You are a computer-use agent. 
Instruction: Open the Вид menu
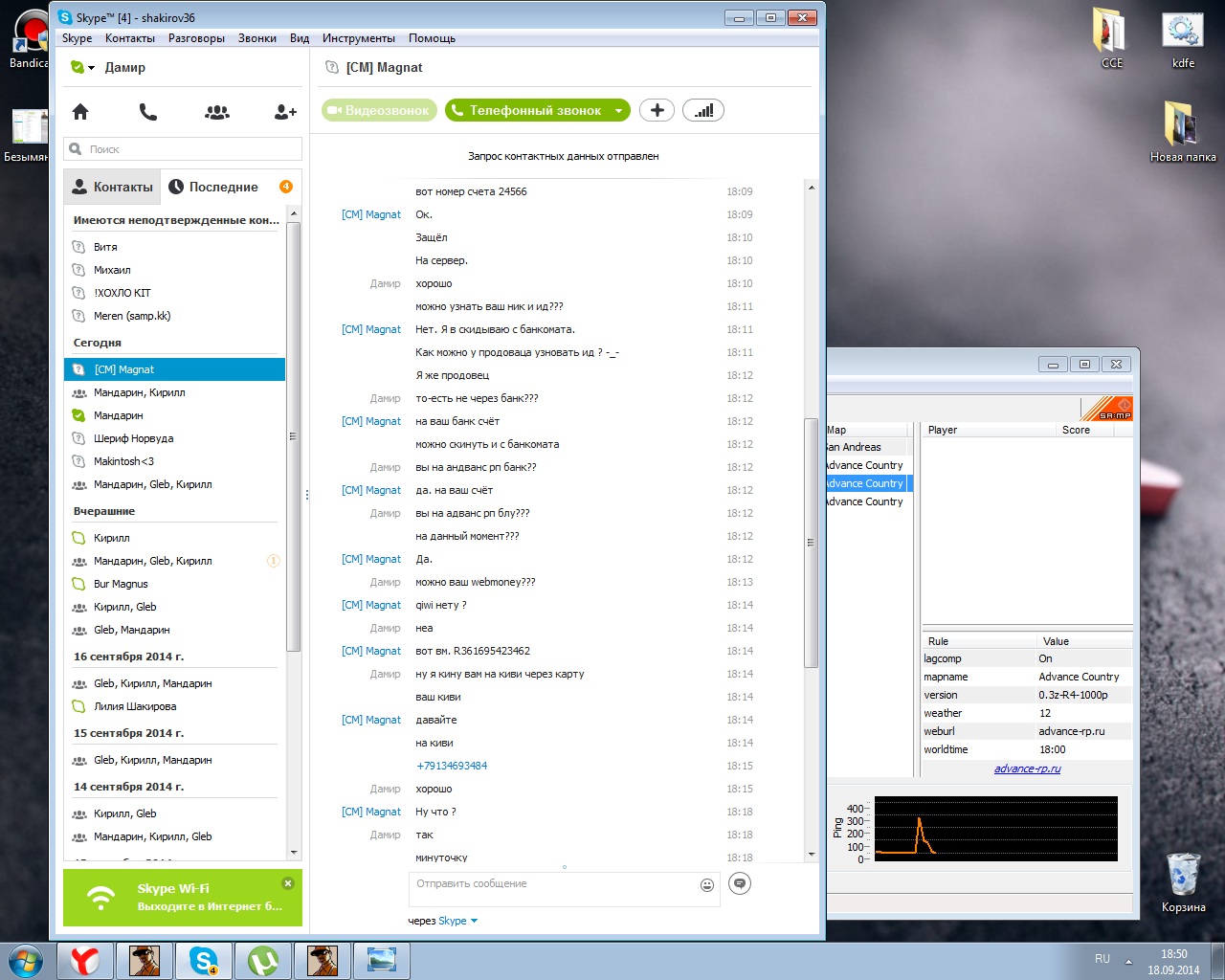(x=300, y=38)
